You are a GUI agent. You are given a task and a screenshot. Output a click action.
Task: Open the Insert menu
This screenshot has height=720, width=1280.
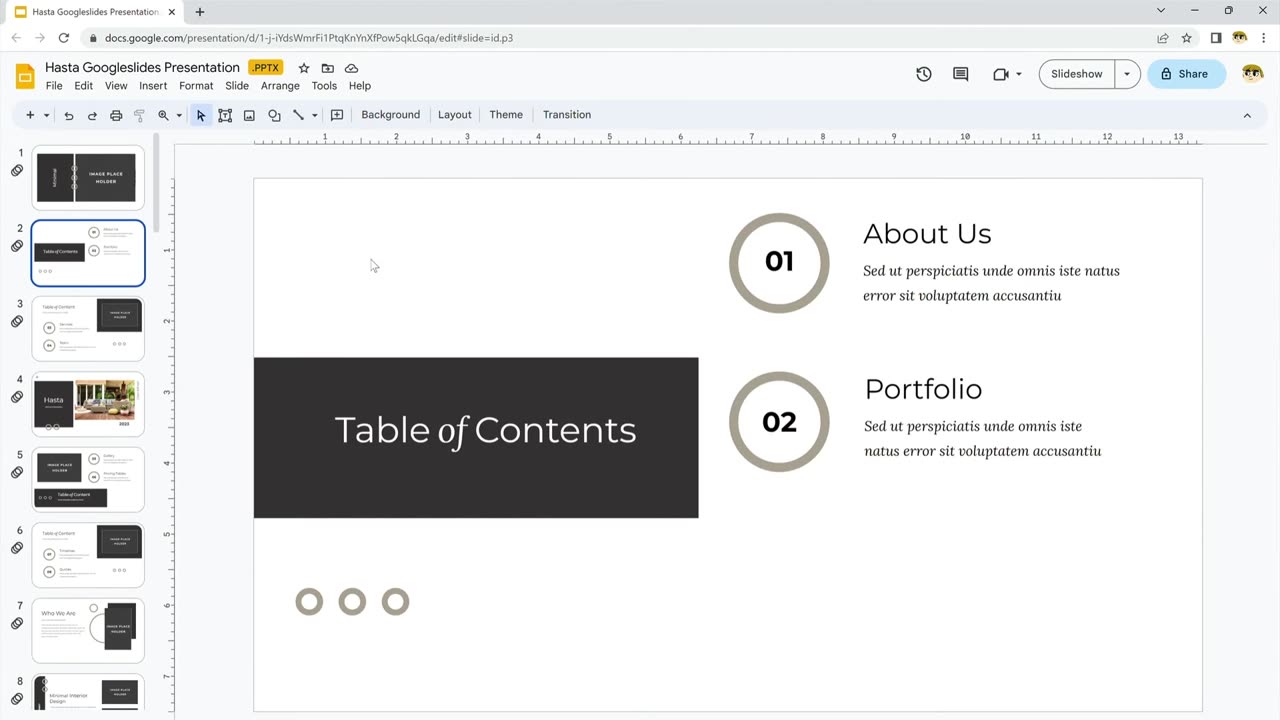click(x=153, y=86)
